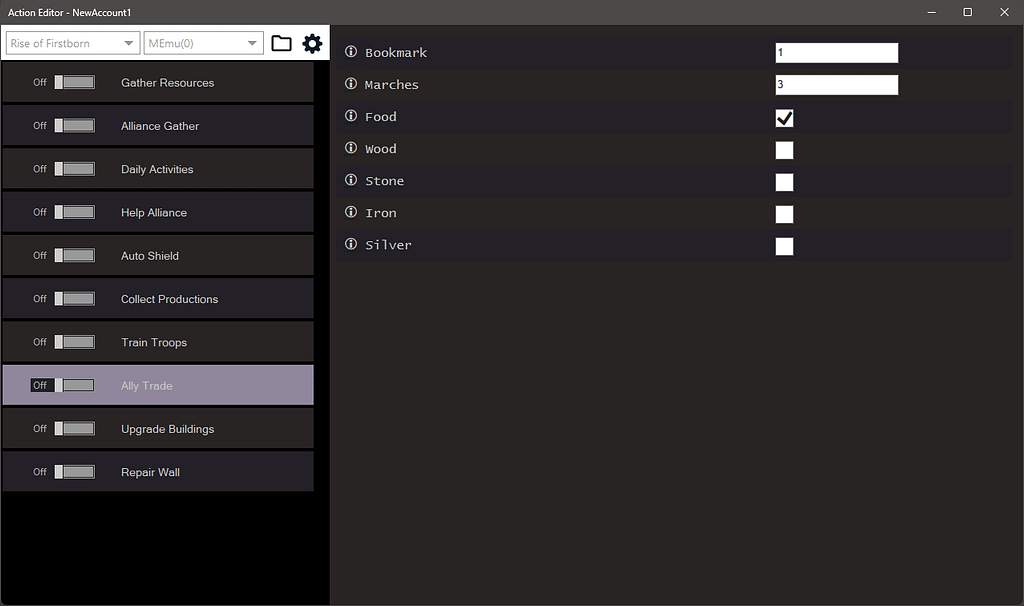Click the info icon beside Bookmark
Screen dimensions: 1024x606
[350, 52]
